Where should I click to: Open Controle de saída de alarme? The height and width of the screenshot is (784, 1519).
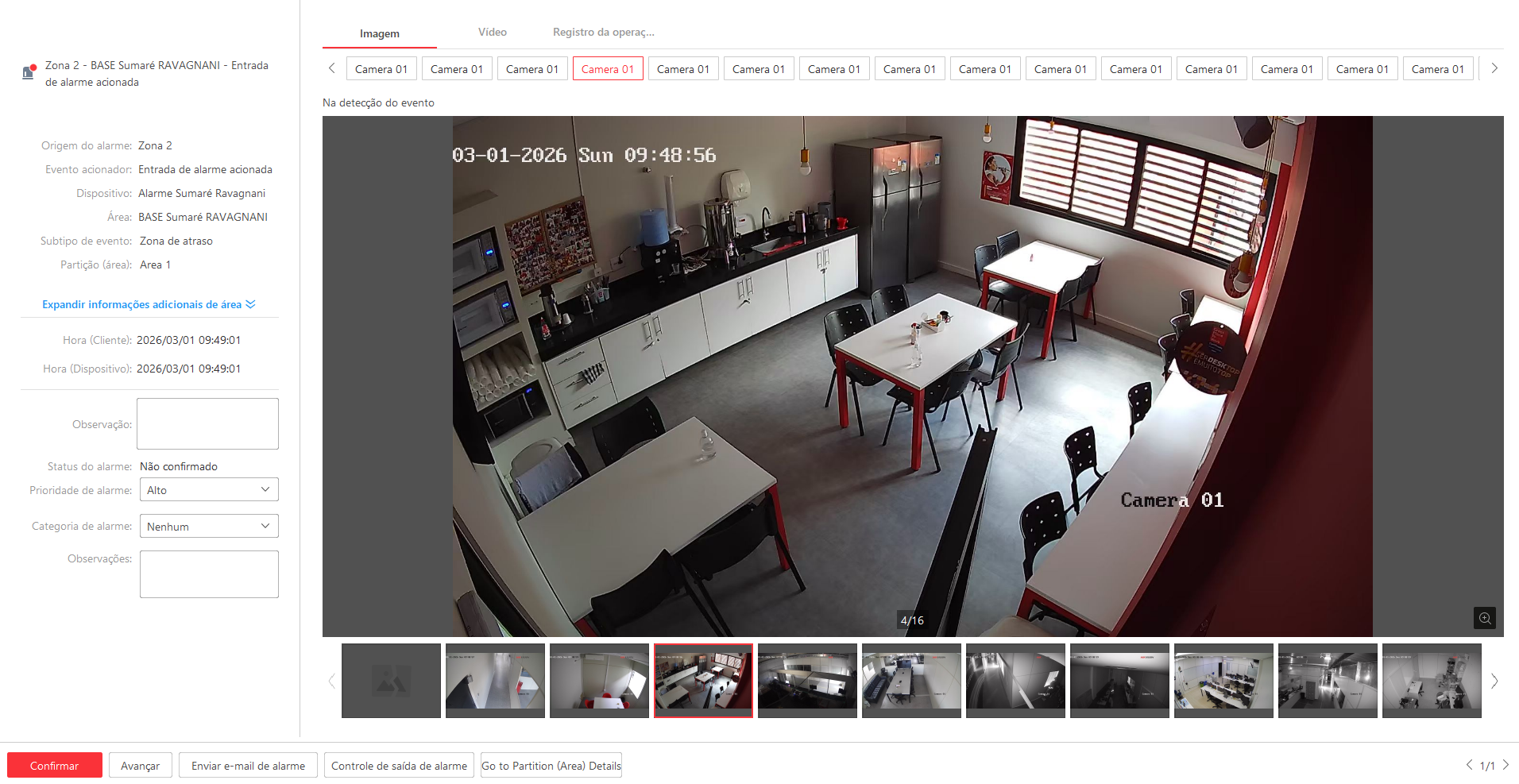[399, 766]
